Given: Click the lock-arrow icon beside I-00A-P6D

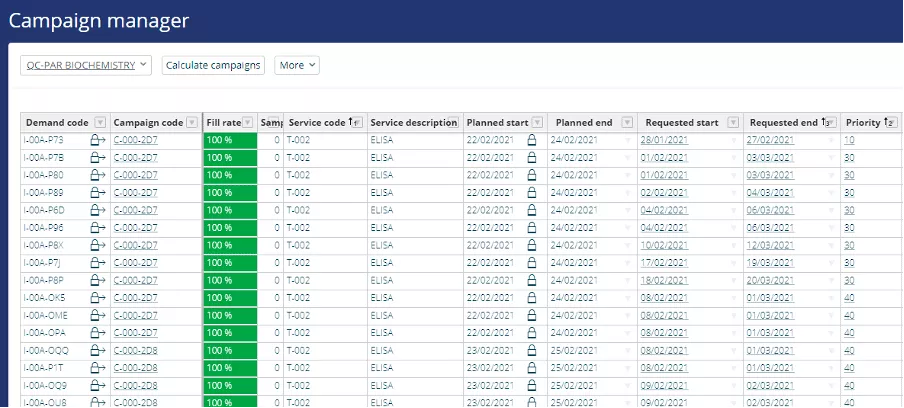Looking at the screenshot, I should click(98, 210).
